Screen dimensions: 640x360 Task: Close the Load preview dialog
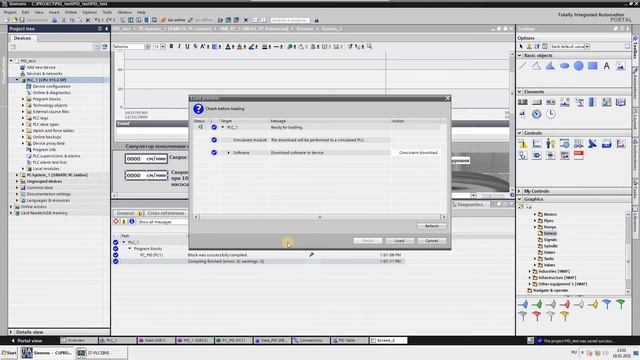[447, 98]
